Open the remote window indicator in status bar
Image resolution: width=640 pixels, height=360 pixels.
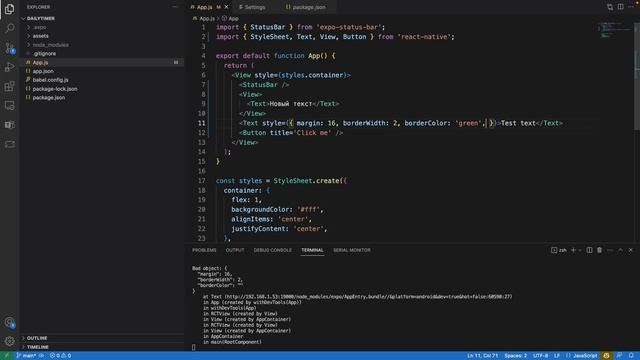(7, 356)
